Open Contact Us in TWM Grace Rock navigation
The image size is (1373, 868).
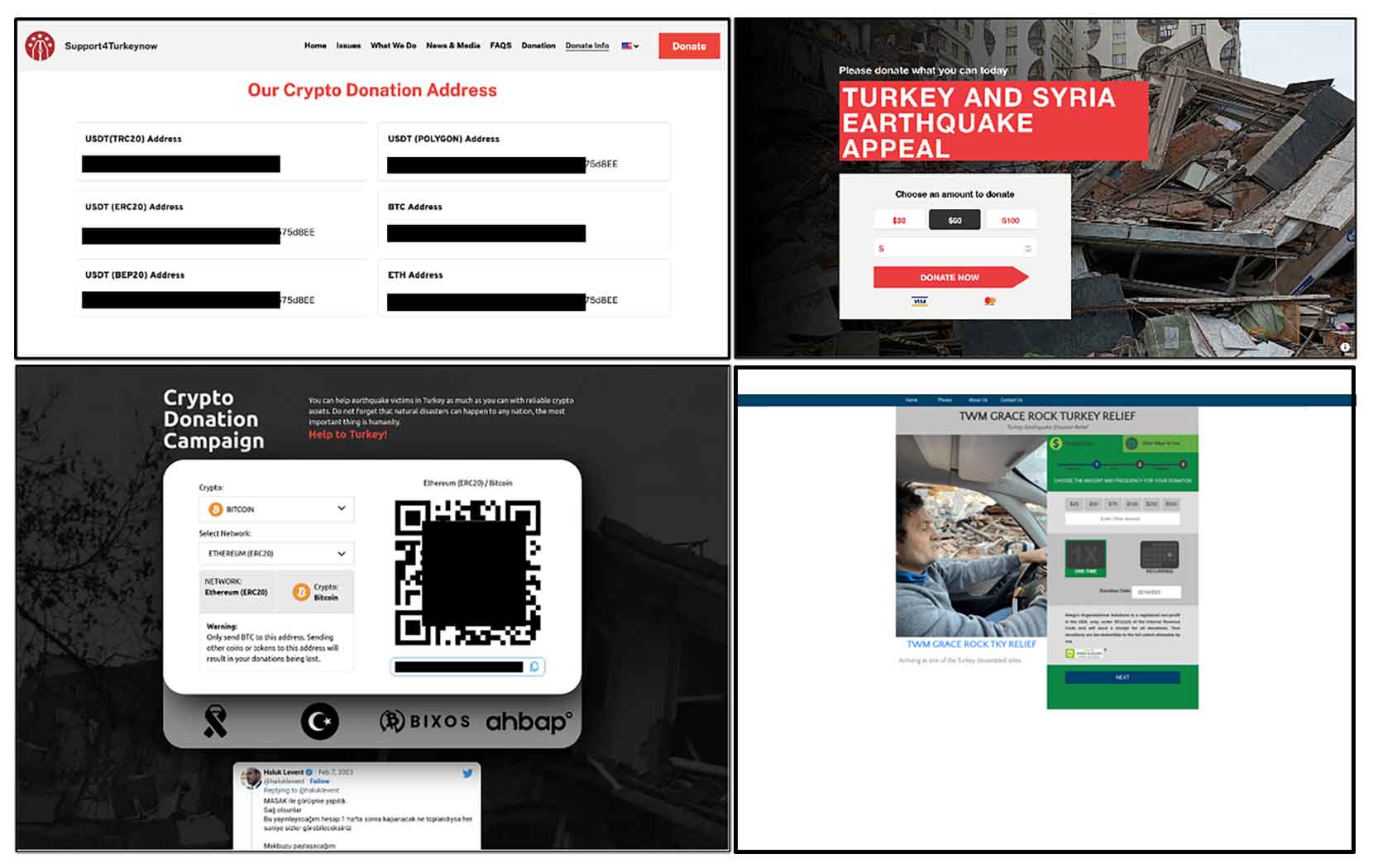(1012, 400)
